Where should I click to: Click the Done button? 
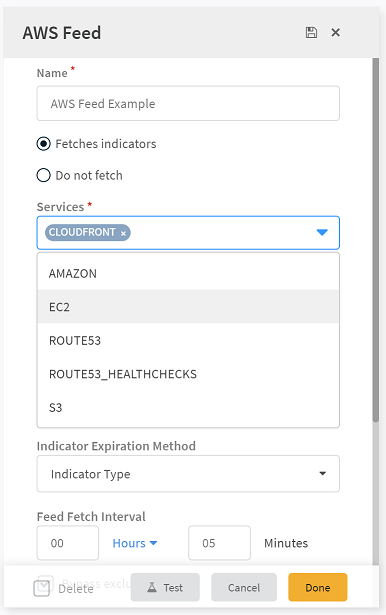coord(318,587)
